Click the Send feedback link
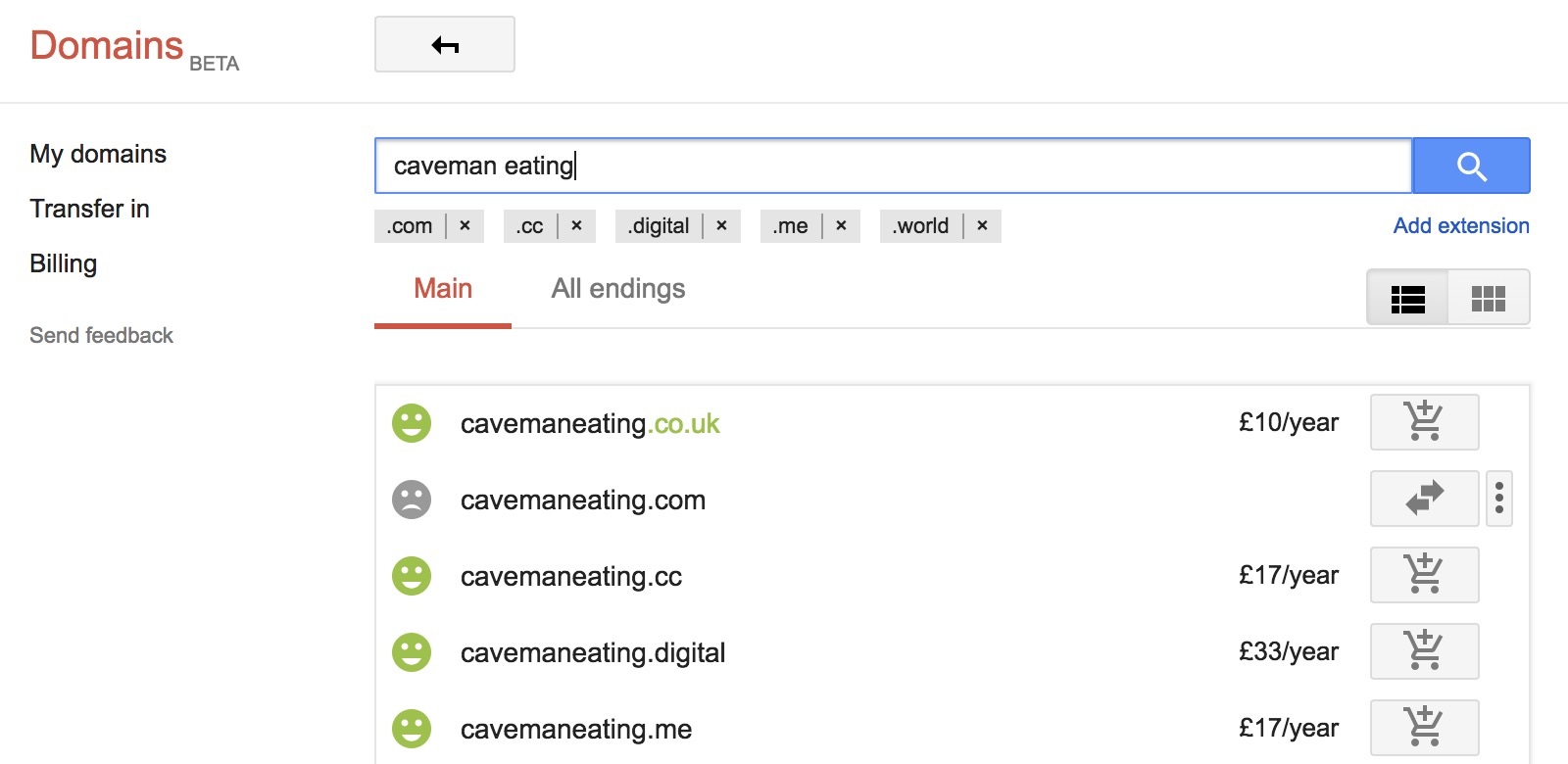The width and height of the screenshot is (1568, 764). pos(101,335)
